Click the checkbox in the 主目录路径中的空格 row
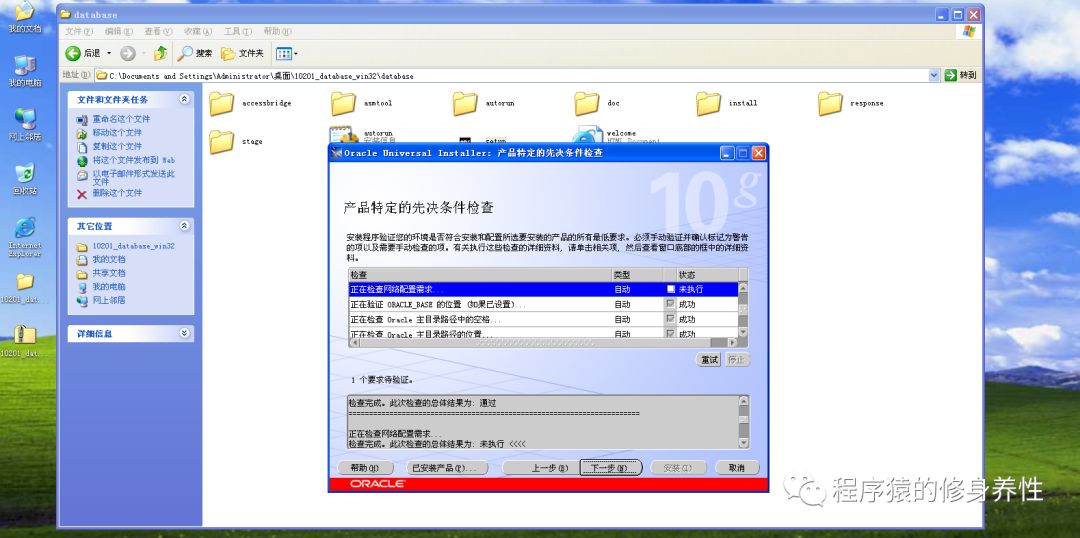The image size is (1080, 538). pos(671,319)
